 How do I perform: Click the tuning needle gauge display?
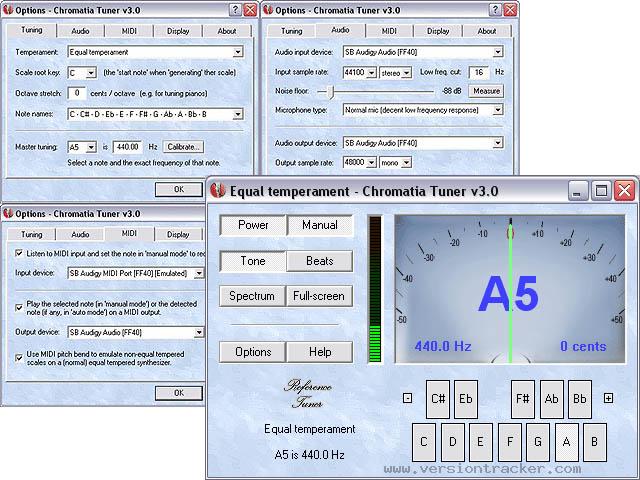click(x=510, y=289)
